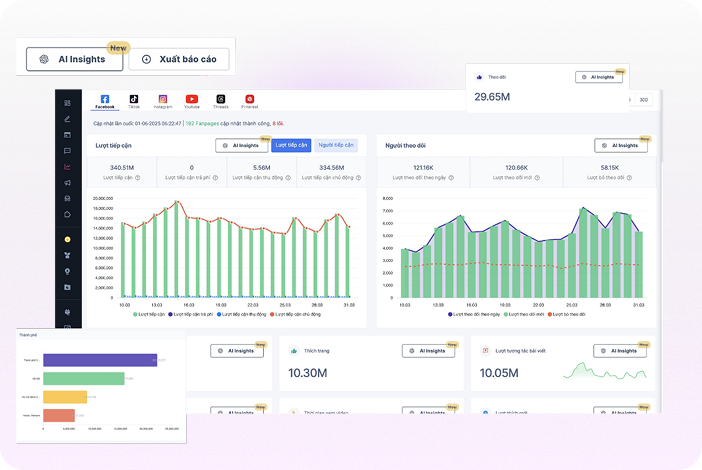Click the thumbs-up icon on Thích trang card

click(294, 351)
